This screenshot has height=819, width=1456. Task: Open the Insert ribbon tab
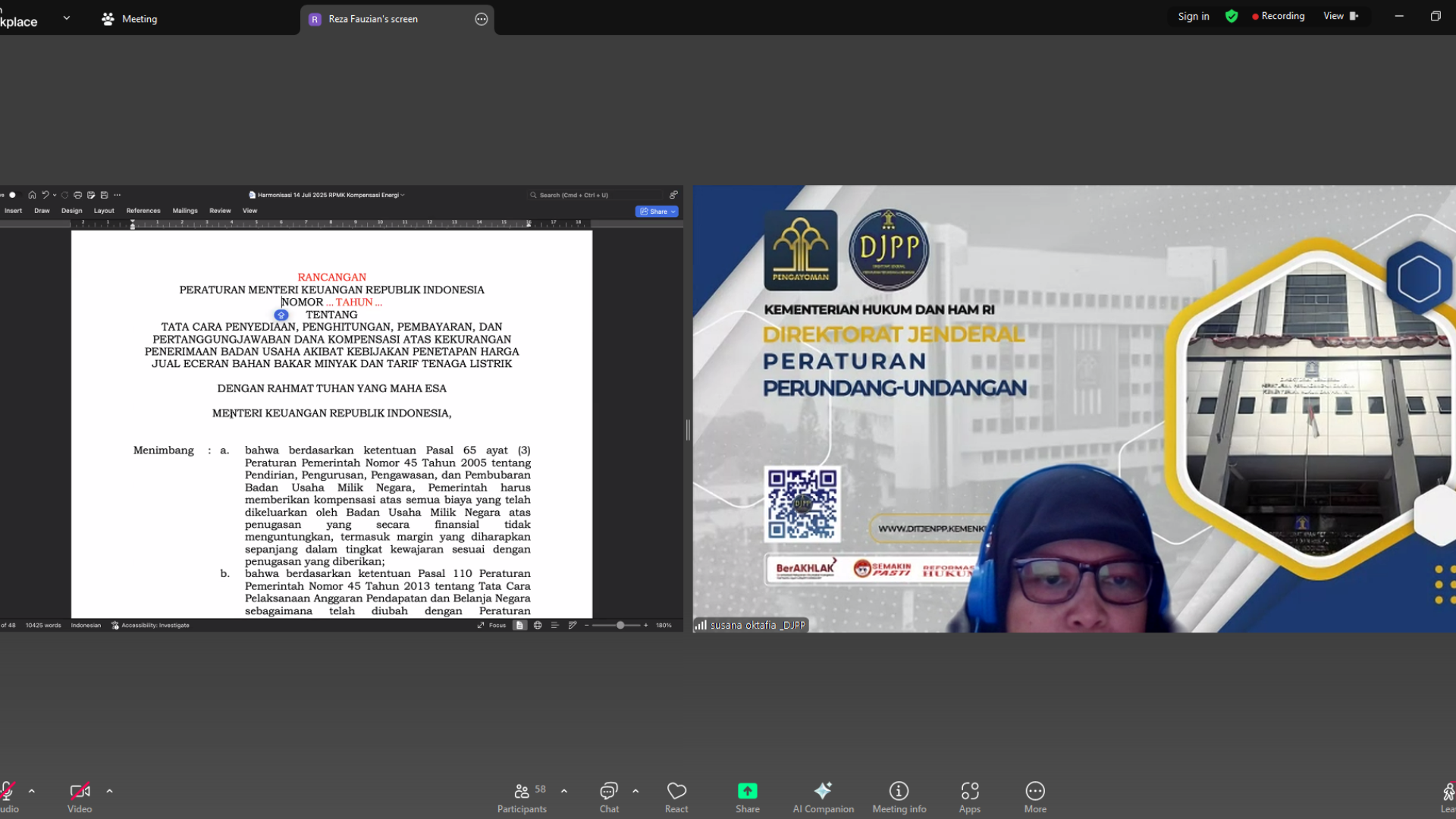pyautogui.click(x=14, y=211)
